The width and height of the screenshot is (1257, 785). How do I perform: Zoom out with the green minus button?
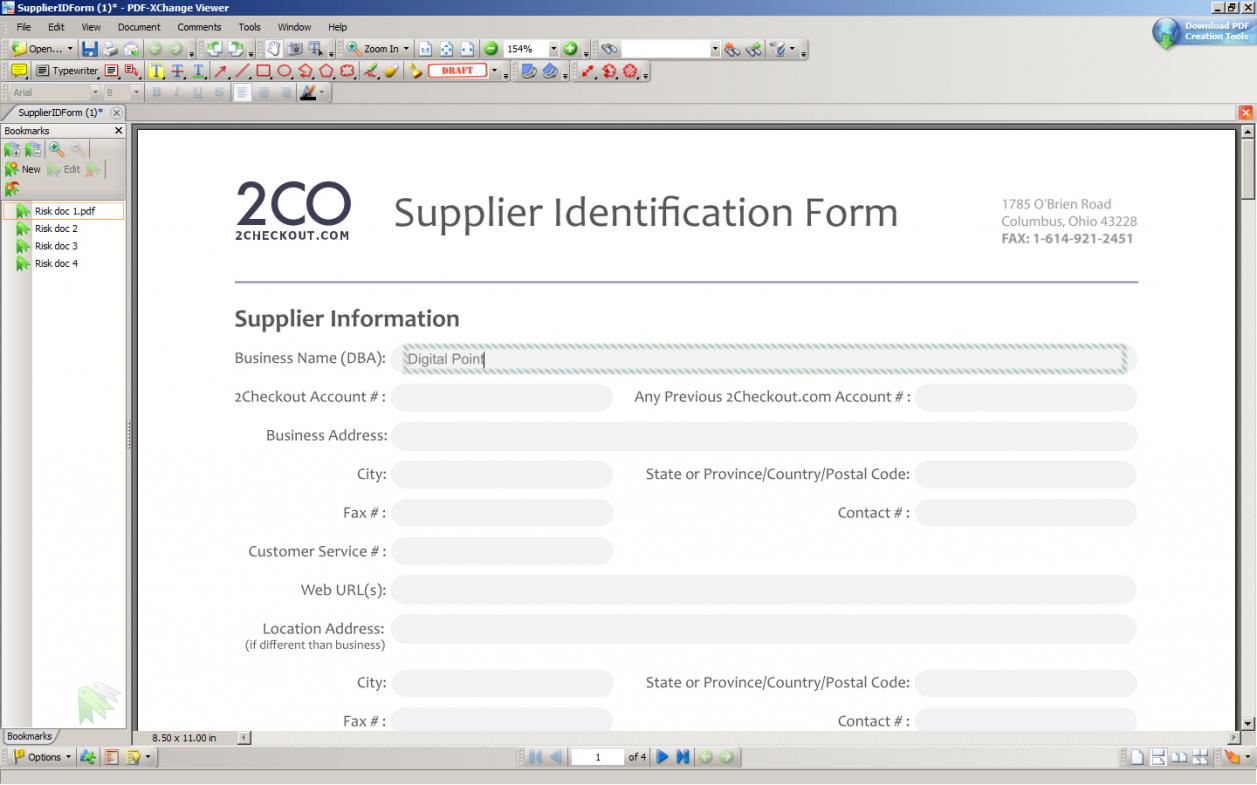pos(490,48)
